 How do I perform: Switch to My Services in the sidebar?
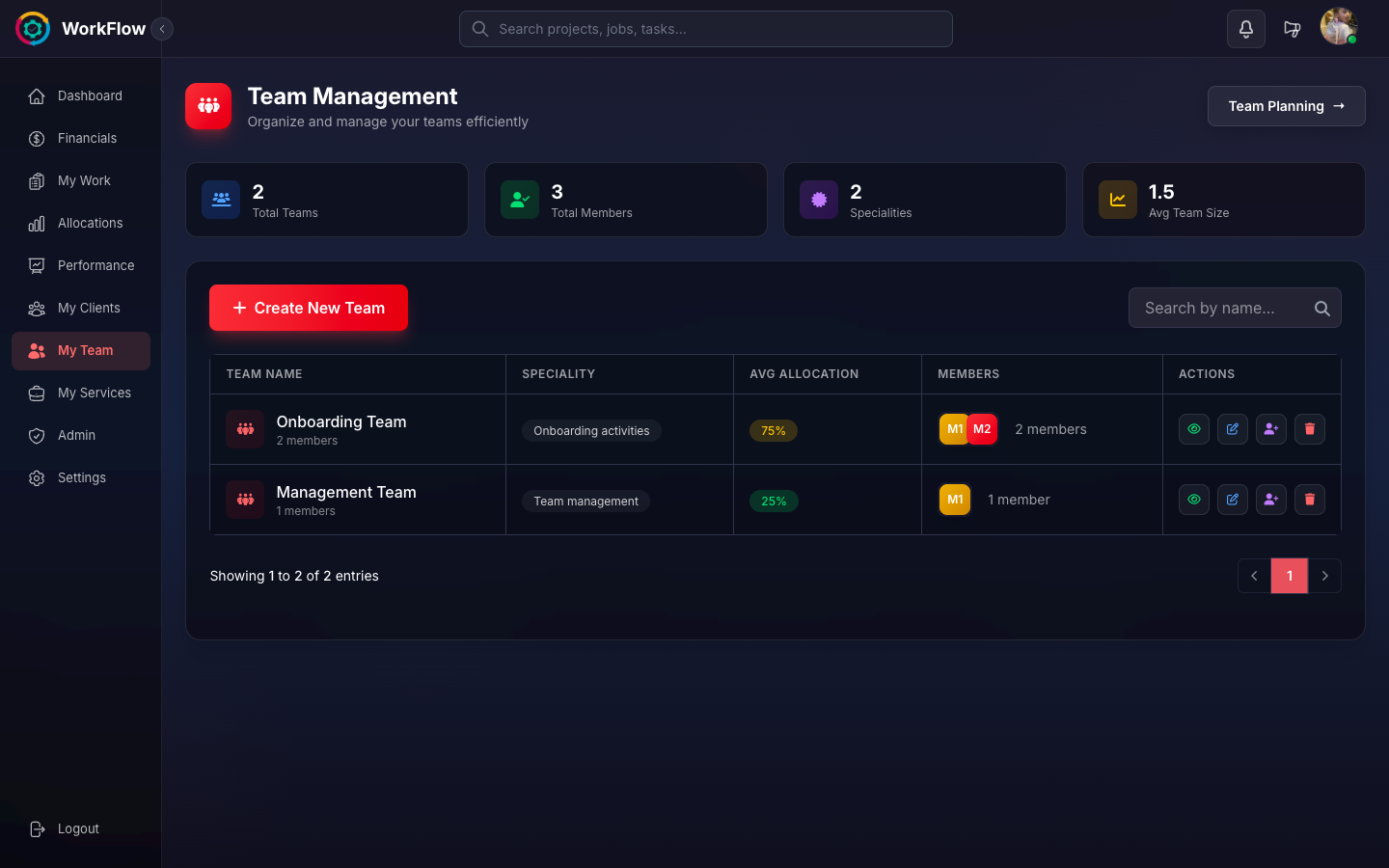[94, 393]
